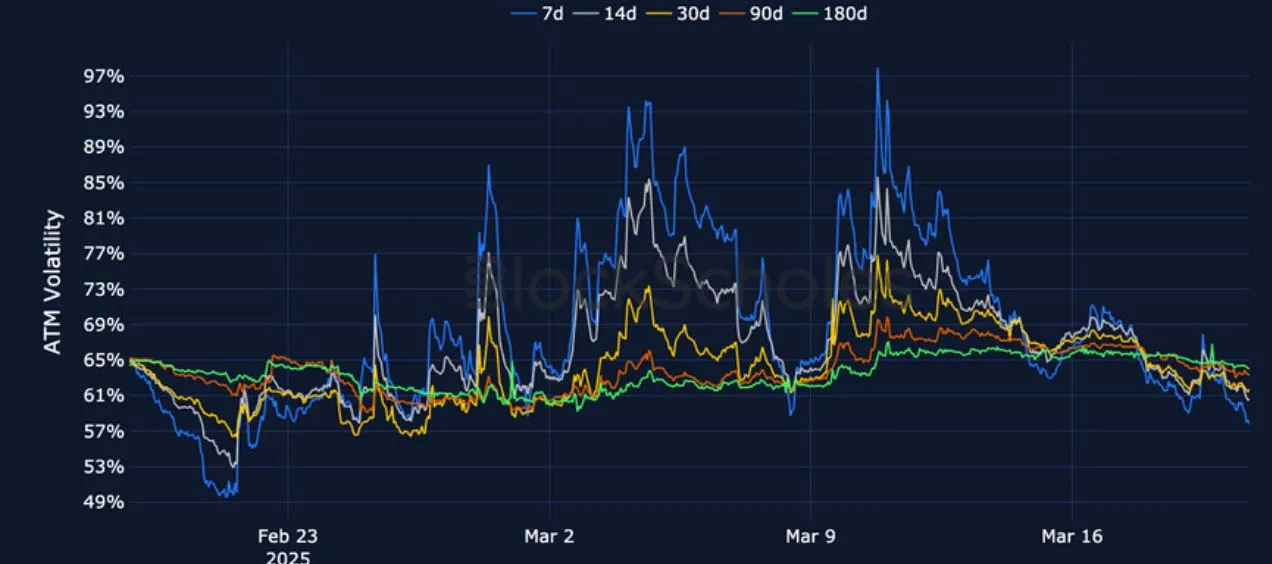Image resolution: width=1272 pixels, height=564 pixels.
Task: Click the Feb 23 date label
Action: (x=288, y=537)
